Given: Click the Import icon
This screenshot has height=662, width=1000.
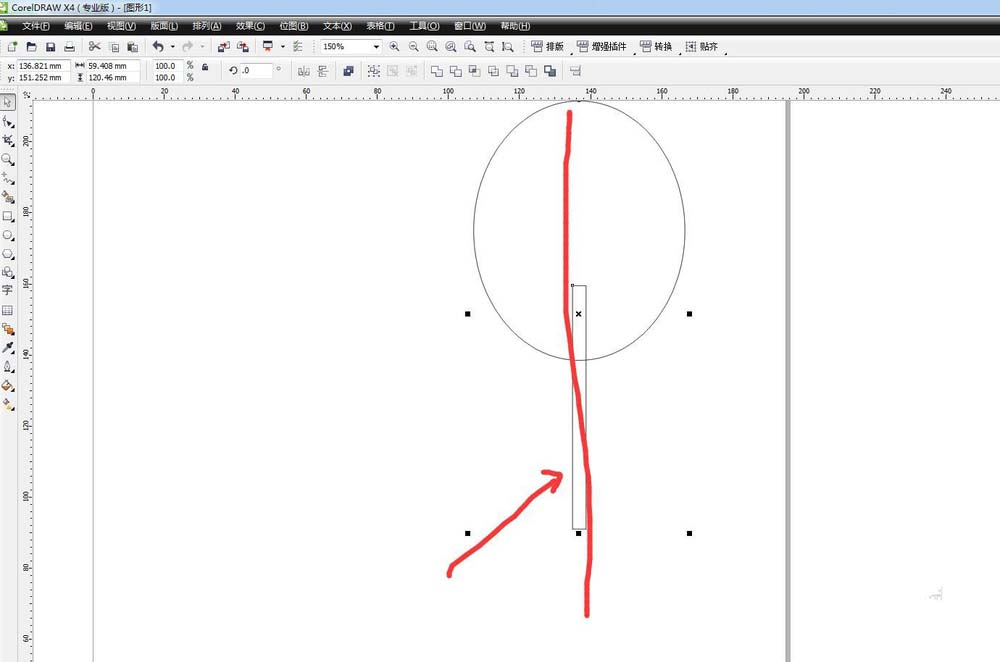Looking at the screenshot, I should [224, 47].
